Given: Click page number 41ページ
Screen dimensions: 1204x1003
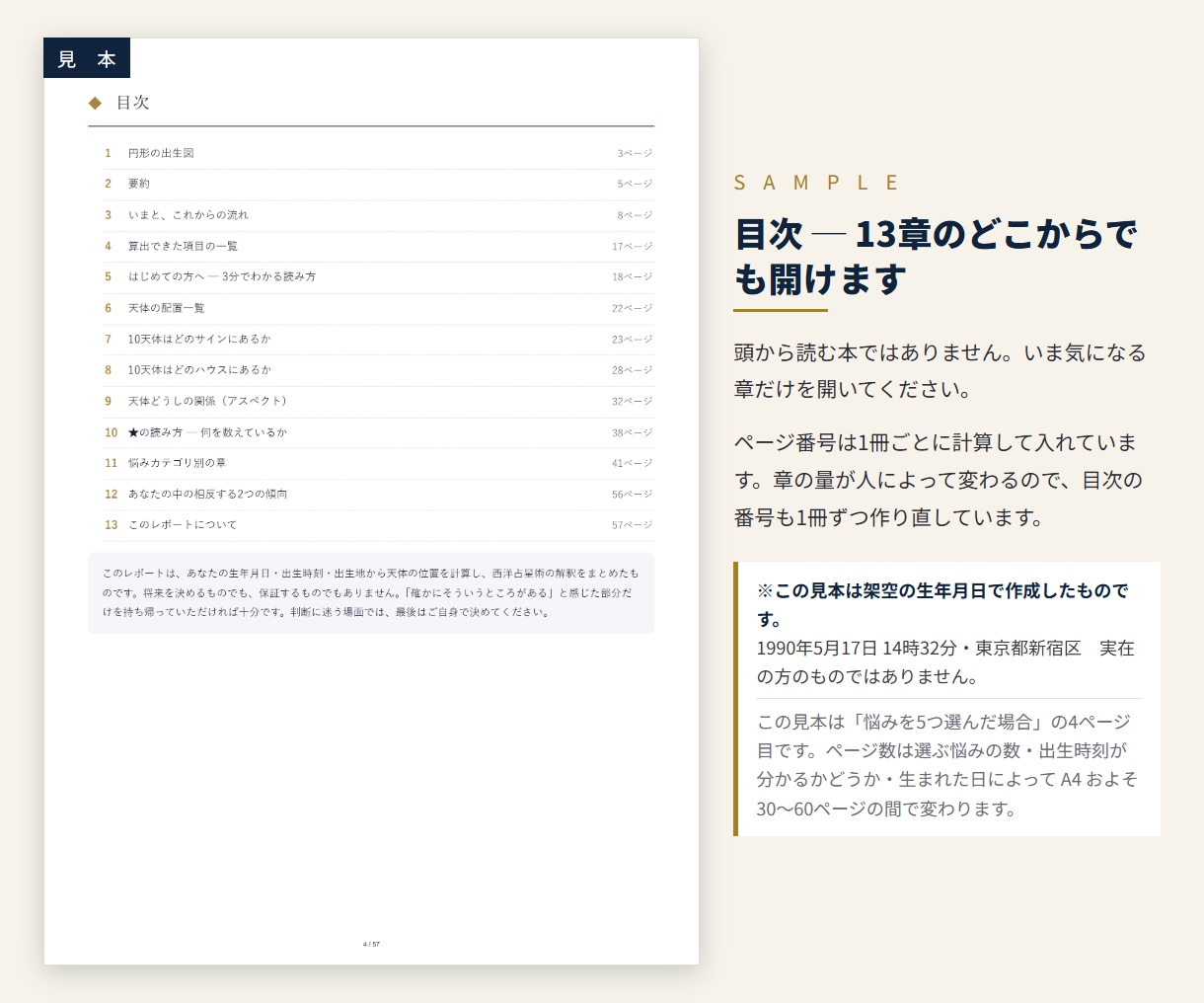Looking at the screenshot, I should [x=632, y=463].
